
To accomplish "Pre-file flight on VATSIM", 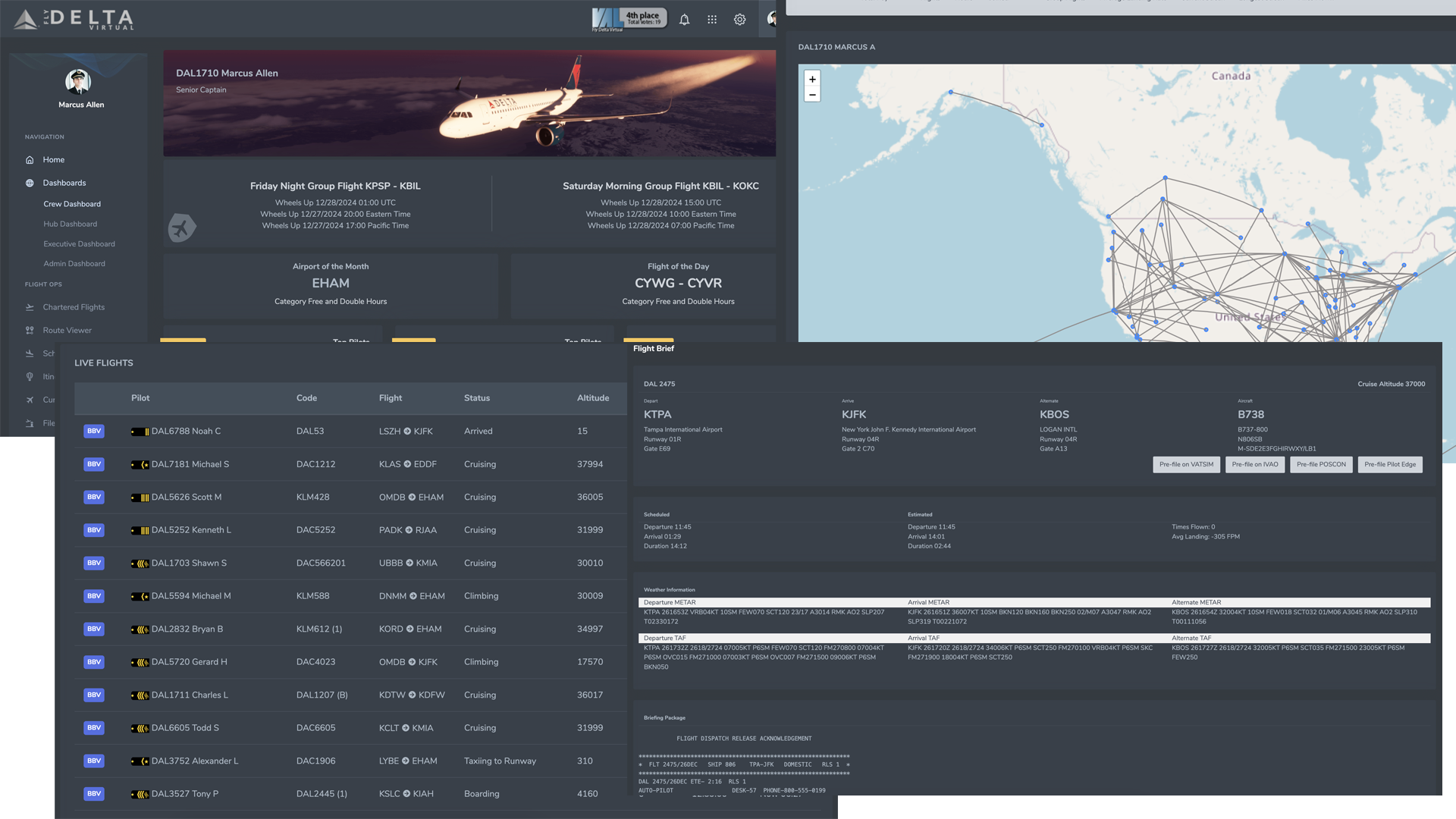I will [1186, 464].
